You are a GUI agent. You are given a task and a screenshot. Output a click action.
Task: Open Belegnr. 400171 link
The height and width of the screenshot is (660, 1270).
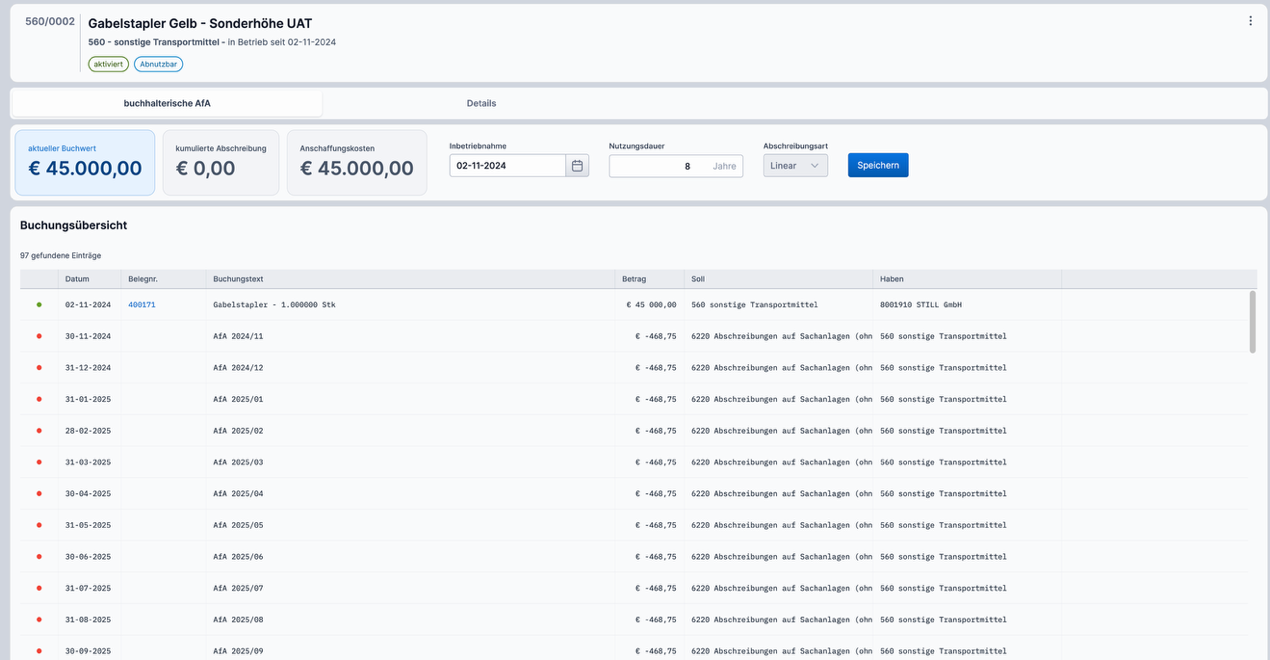[x=142, y=305]
